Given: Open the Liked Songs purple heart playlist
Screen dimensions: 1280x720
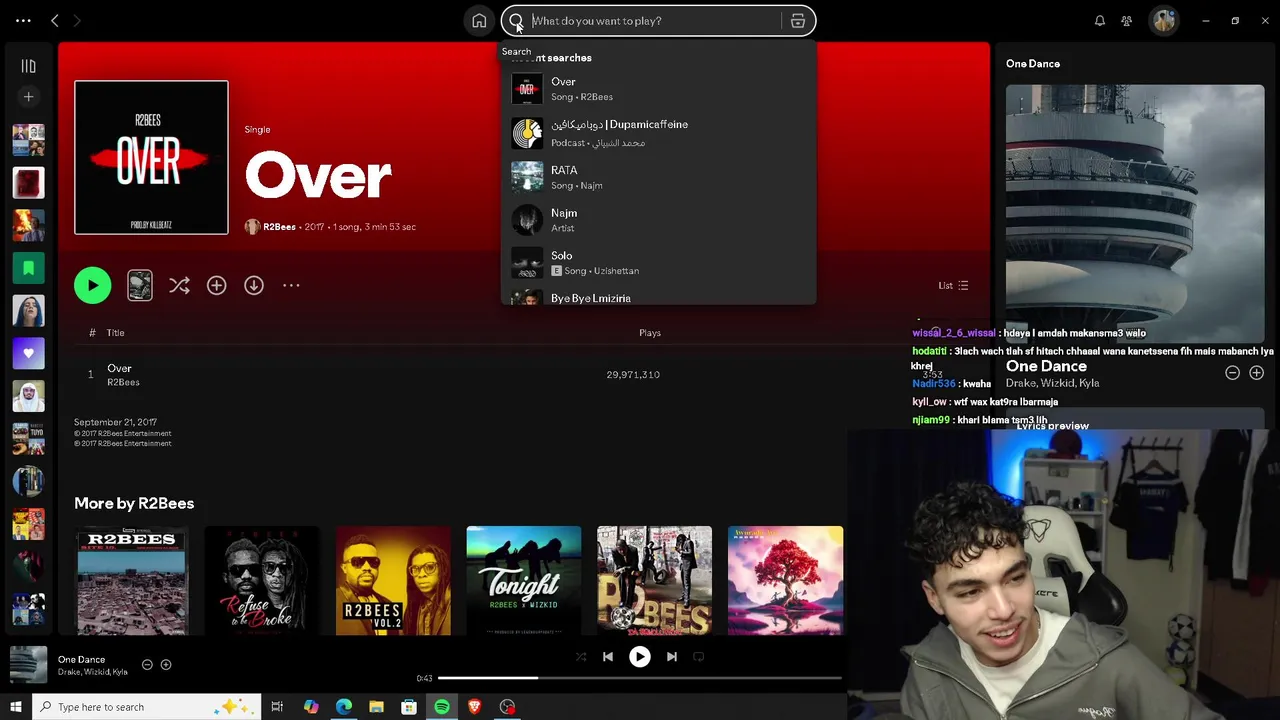Looking at the screenshot, I should [28, 353].
